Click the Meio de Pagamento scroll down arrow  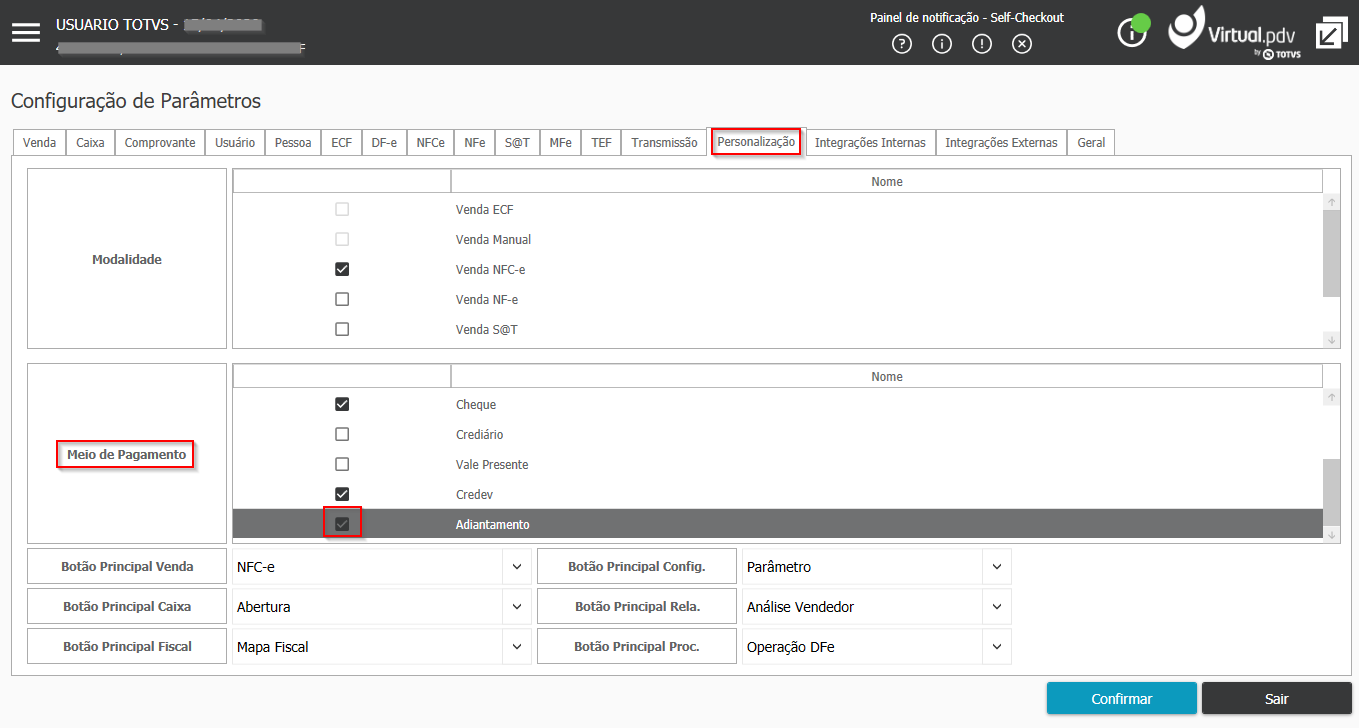click(x=1331, y=535)
